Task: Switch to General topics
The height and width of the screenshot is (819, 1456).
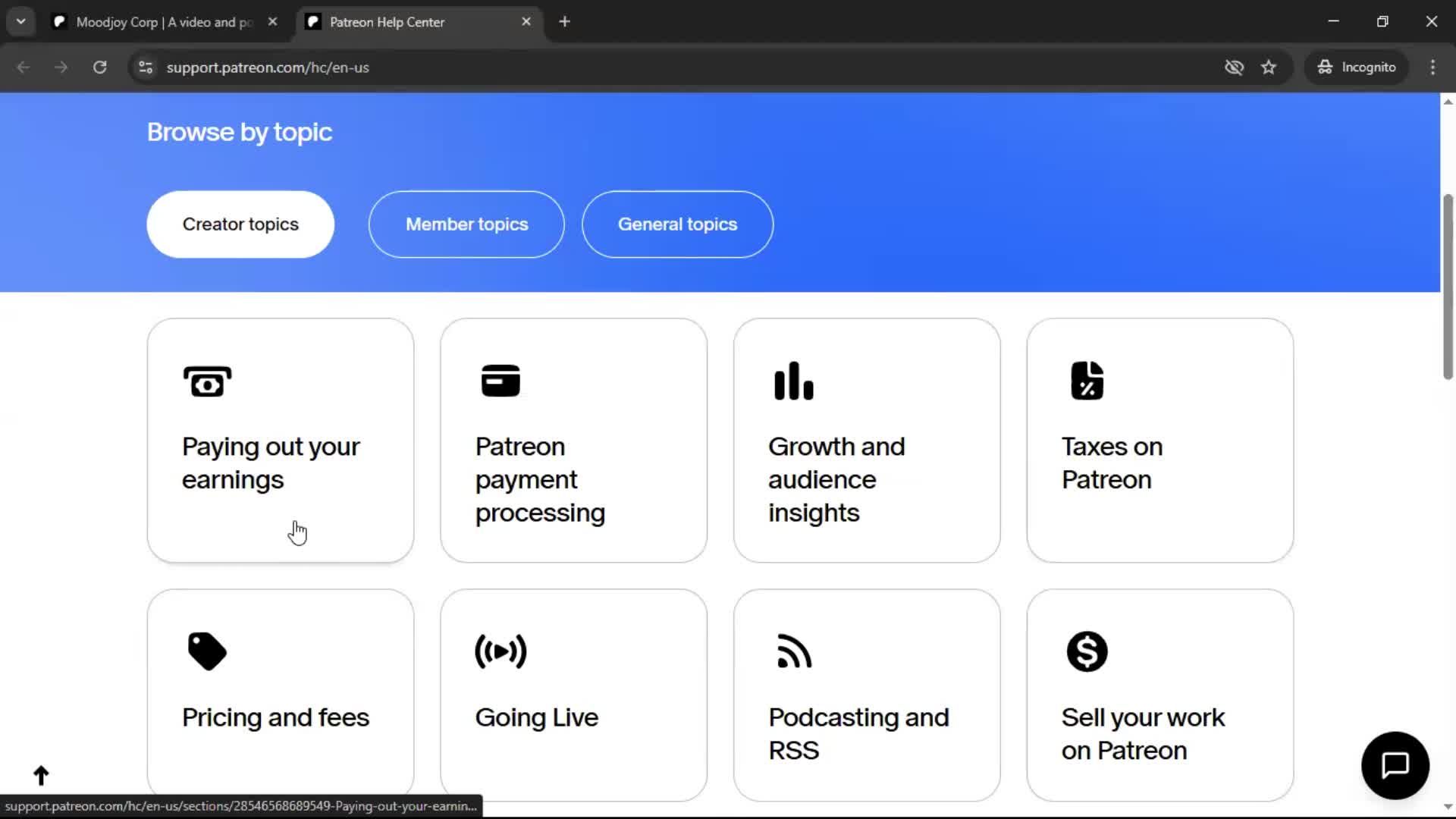Action: tap(677, 224)
